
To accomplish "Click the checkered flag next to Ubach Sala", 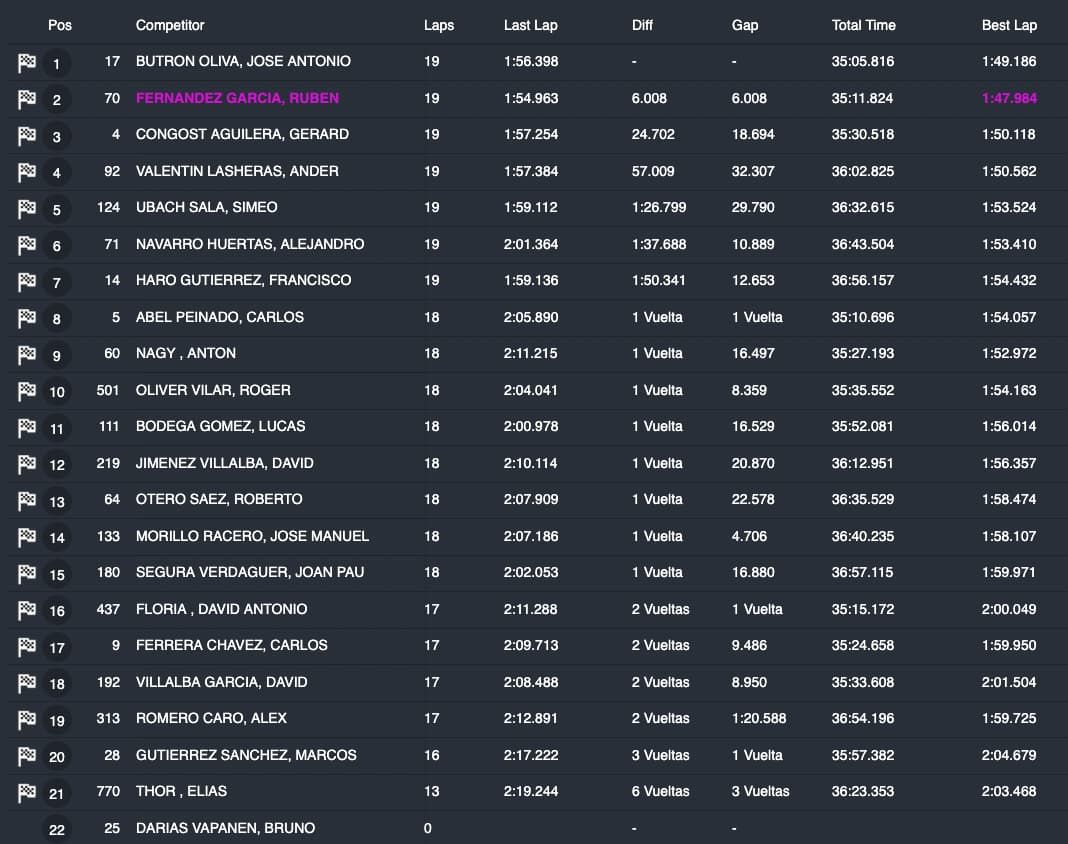I will pyautogui.click(x=27, y=209).
